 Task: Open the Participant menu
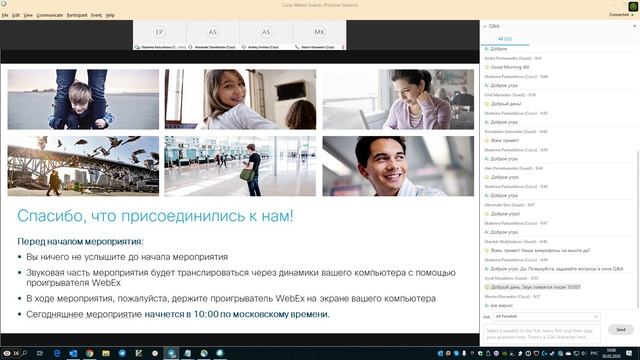click(x=77, y=15)
